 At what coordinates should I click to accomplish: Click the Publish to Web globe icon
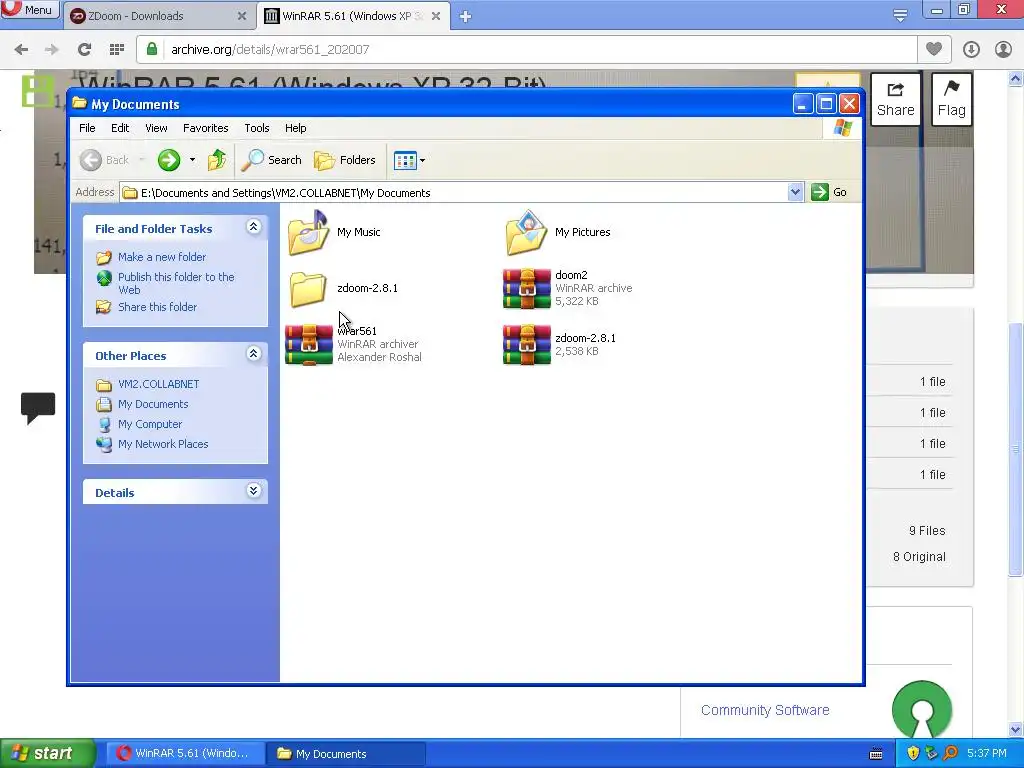coord(104,278)
